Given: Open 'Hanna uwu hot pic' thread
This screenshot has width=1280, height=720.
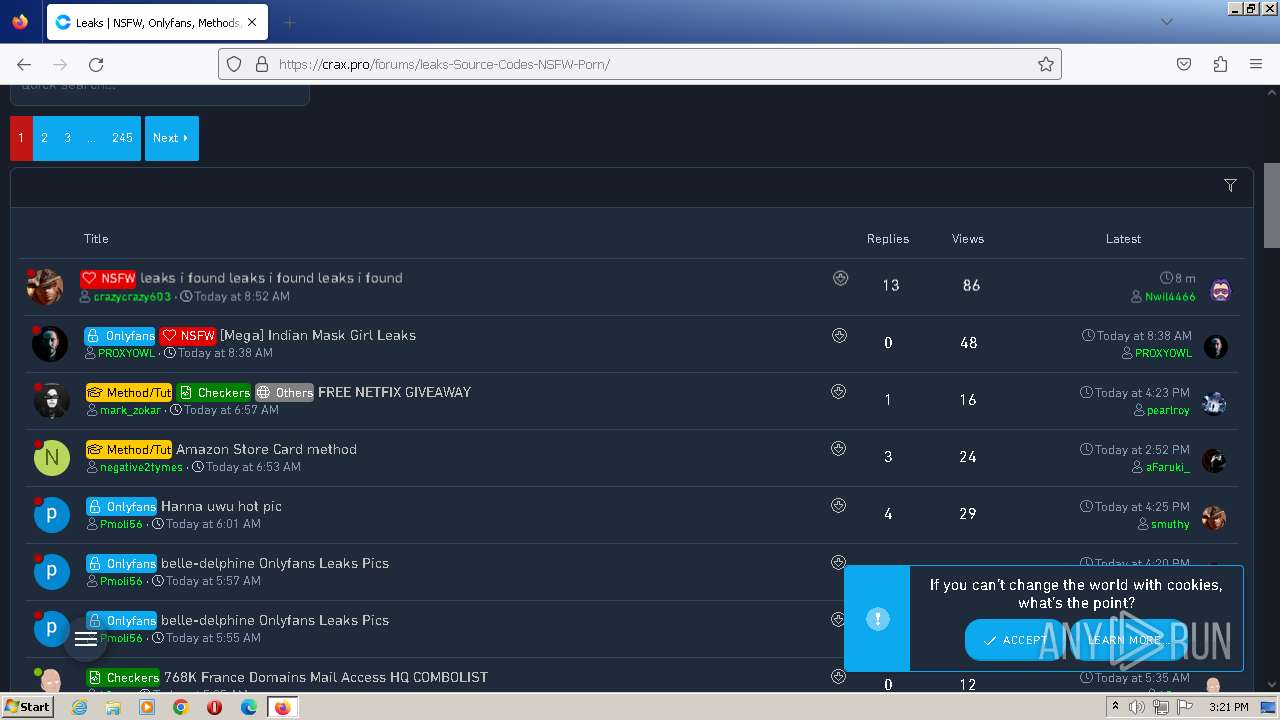Looking at the screenshot, I should [221, 506].
